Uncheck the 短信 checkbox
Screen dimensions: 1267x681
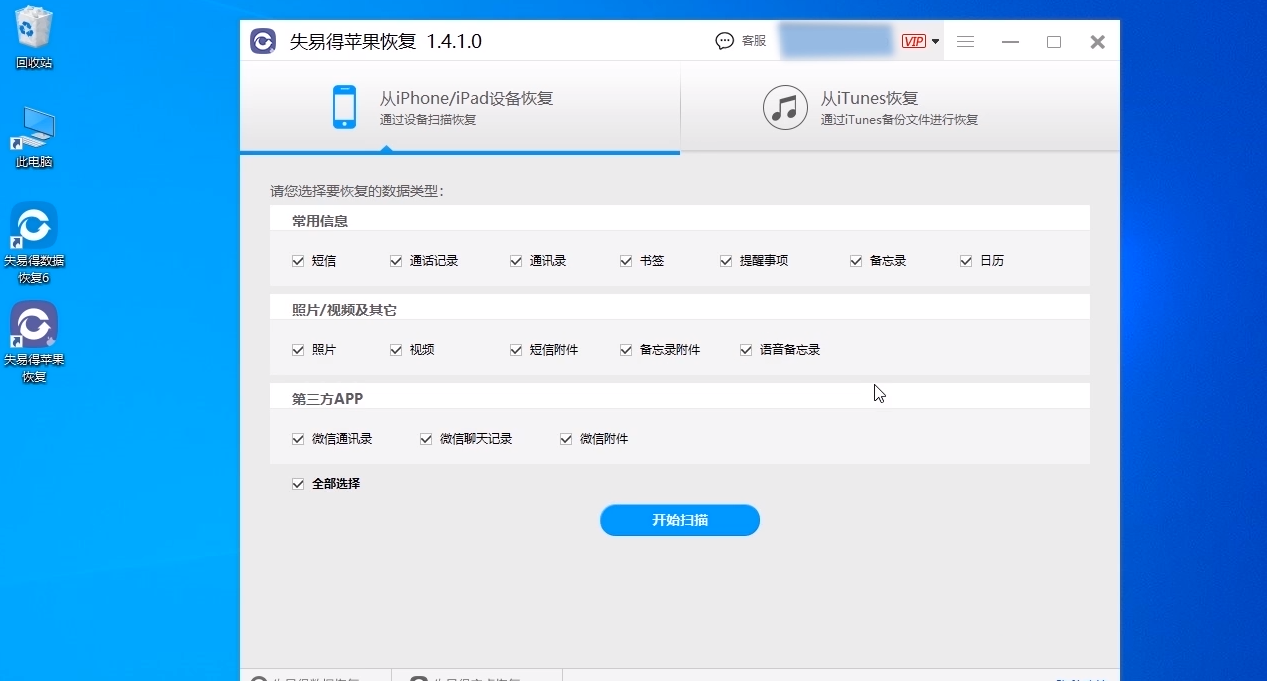point(298,261)
